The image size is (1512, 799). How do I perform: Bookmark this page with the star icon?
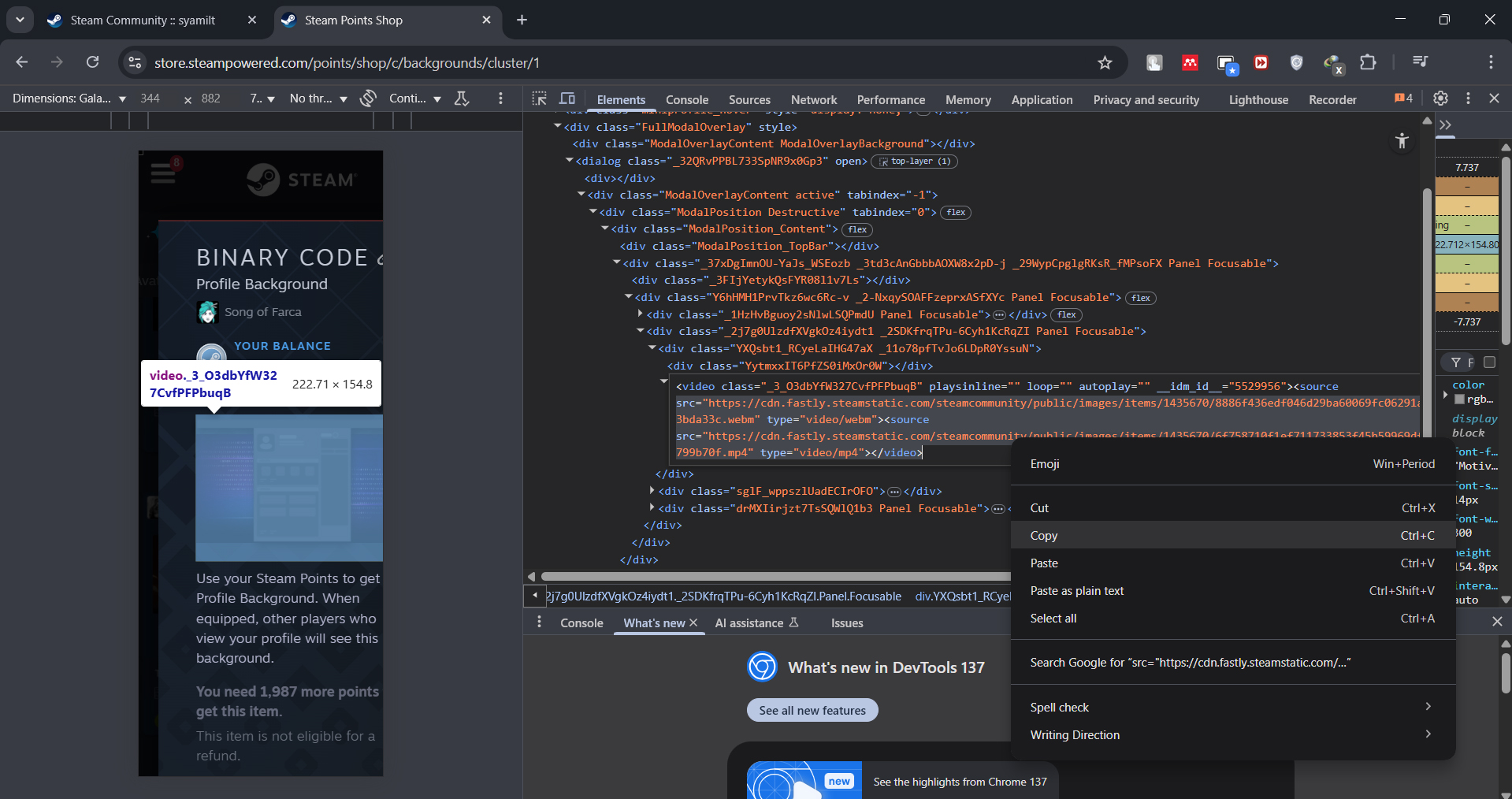(x=1105, y=62)
